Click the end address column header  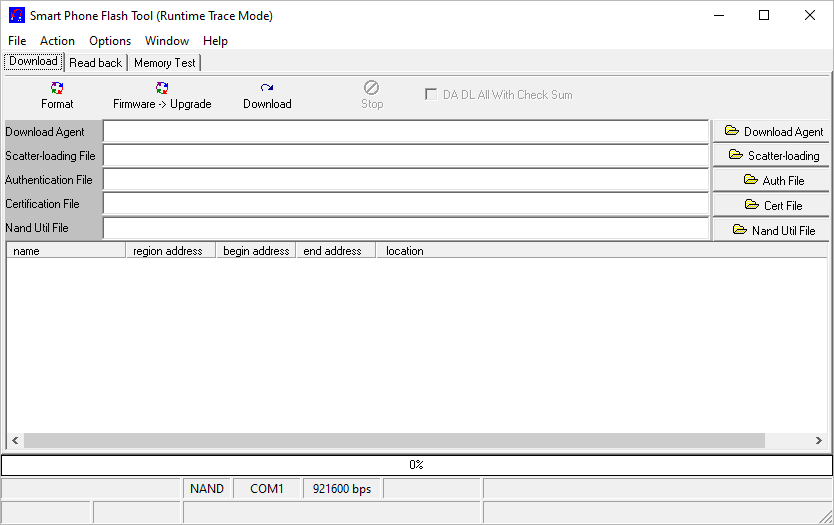[x=336, y=251]
